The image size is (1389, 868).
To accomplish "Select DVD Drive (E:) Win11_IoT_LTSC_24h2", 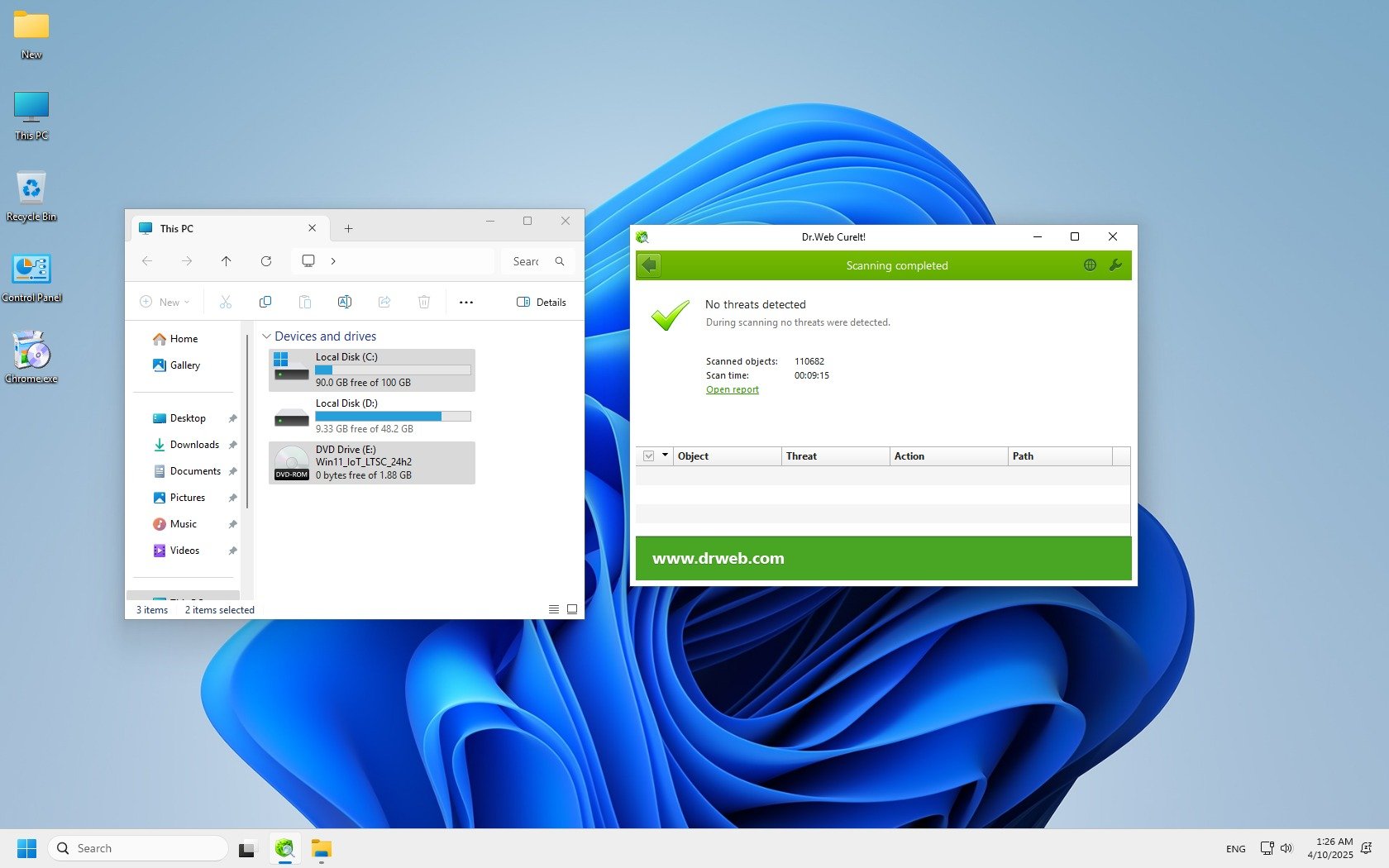I will pyautogui.click(x=372, y=462).
